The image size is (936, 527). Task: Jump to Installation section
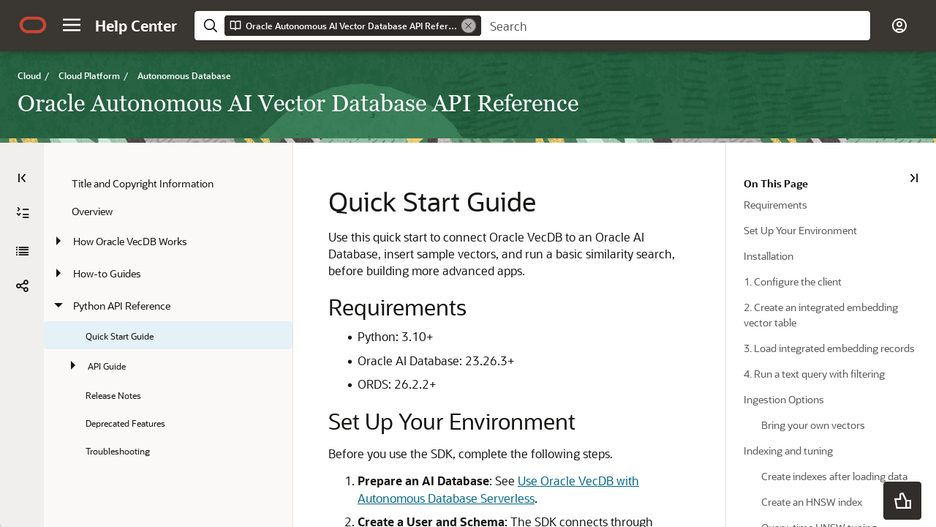(x=768, y=257)
